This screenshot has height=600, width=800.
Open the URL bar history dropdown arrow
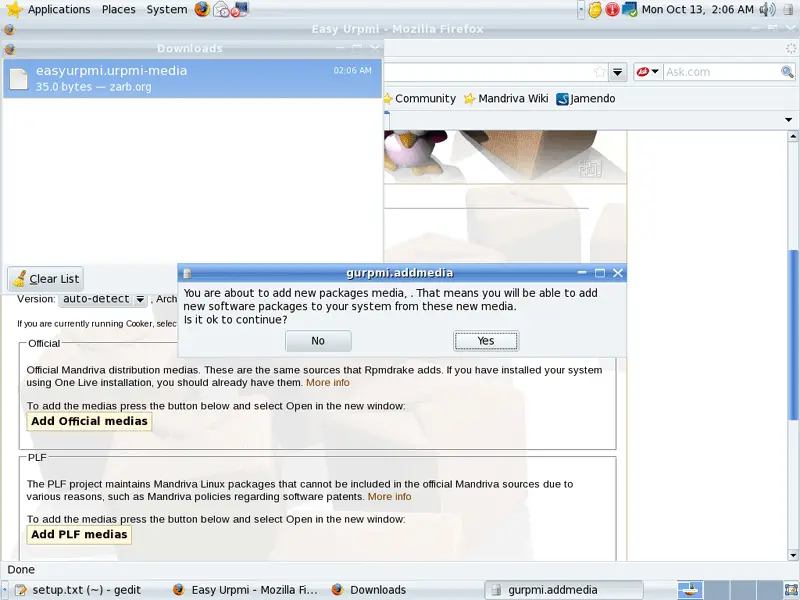point(617,72)
